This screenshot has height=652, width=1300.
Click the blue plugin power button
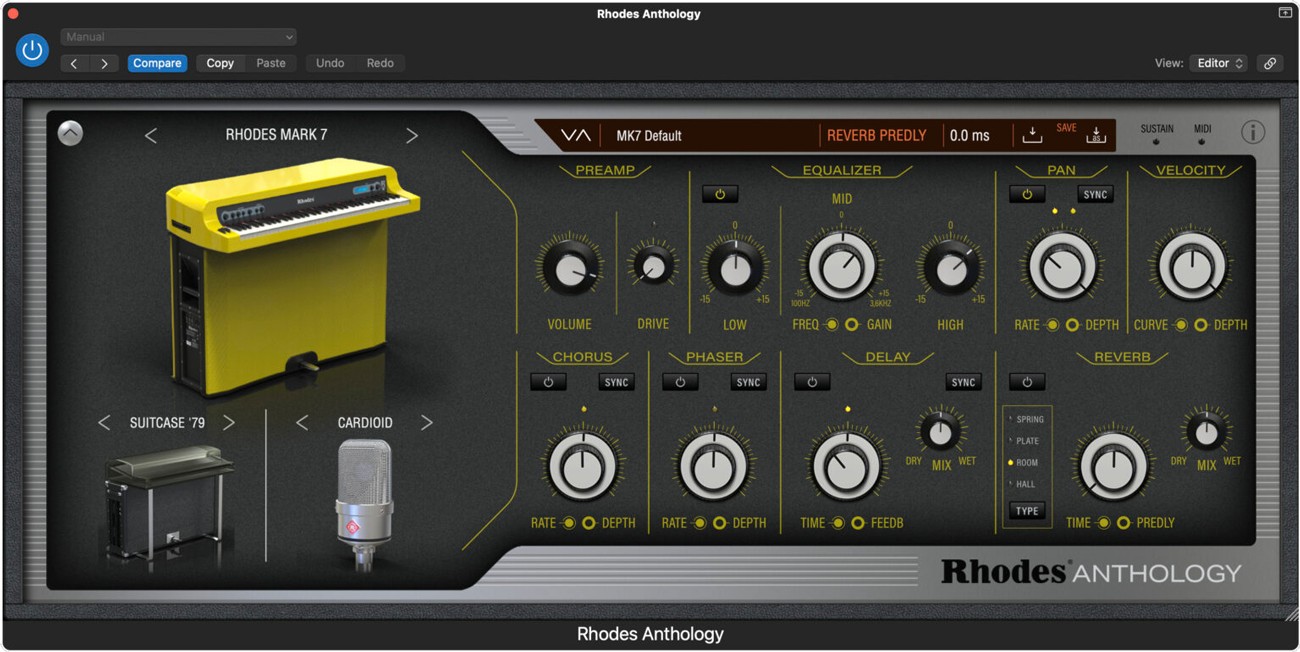[x=32, y=49]
